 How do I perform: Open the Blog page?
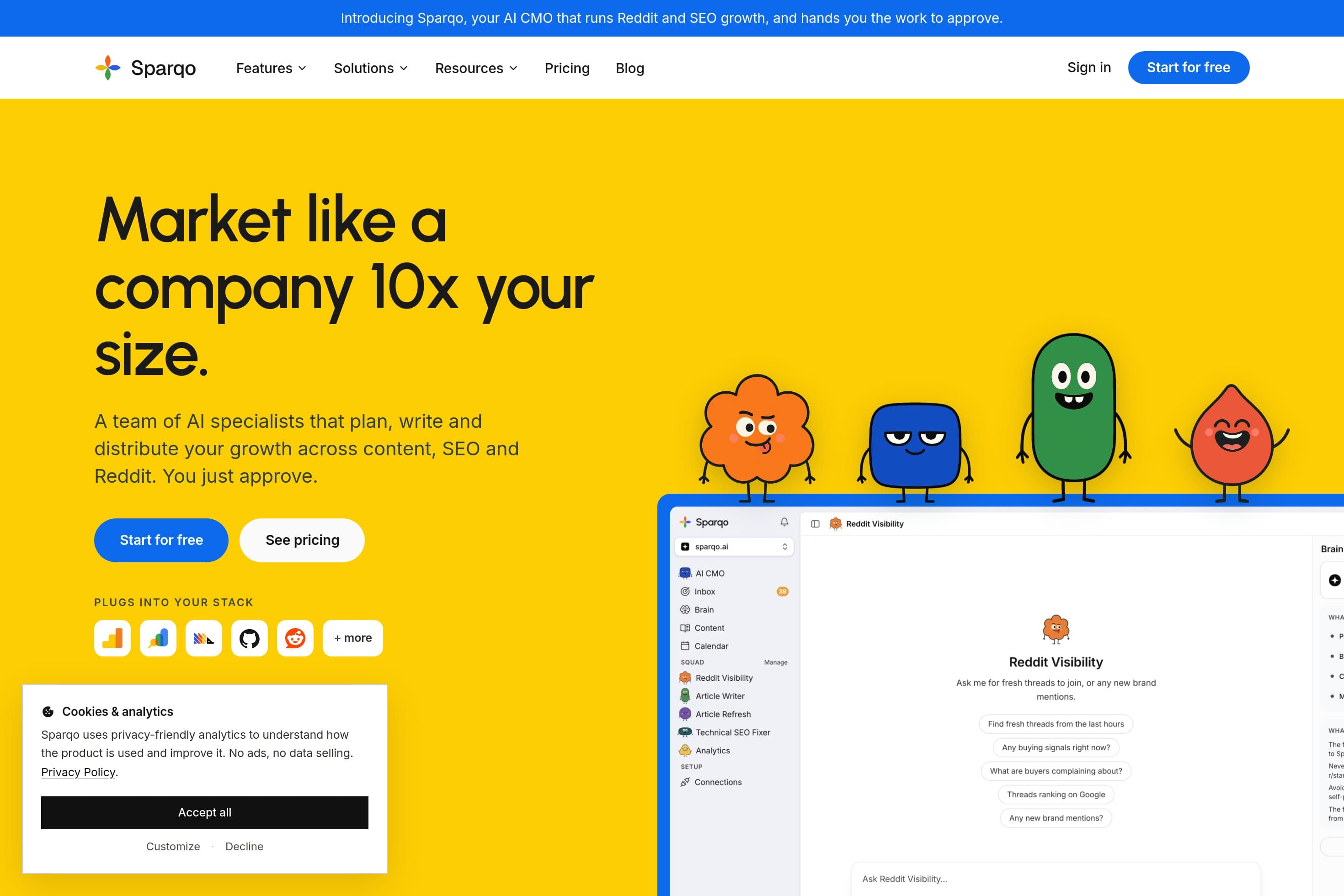tap(630, 68)
